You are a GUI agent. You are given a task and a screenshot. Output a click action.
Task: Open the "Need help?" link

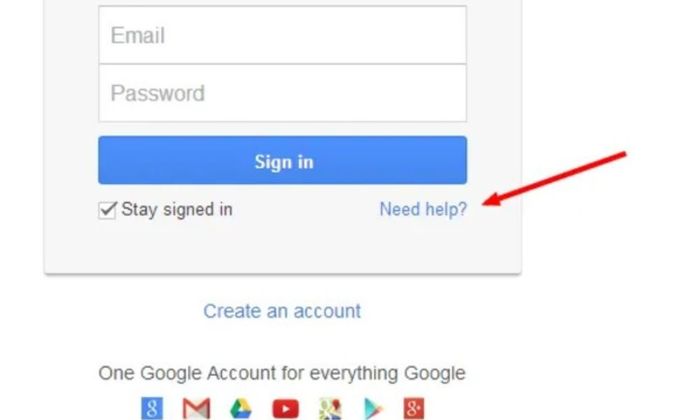423,209
